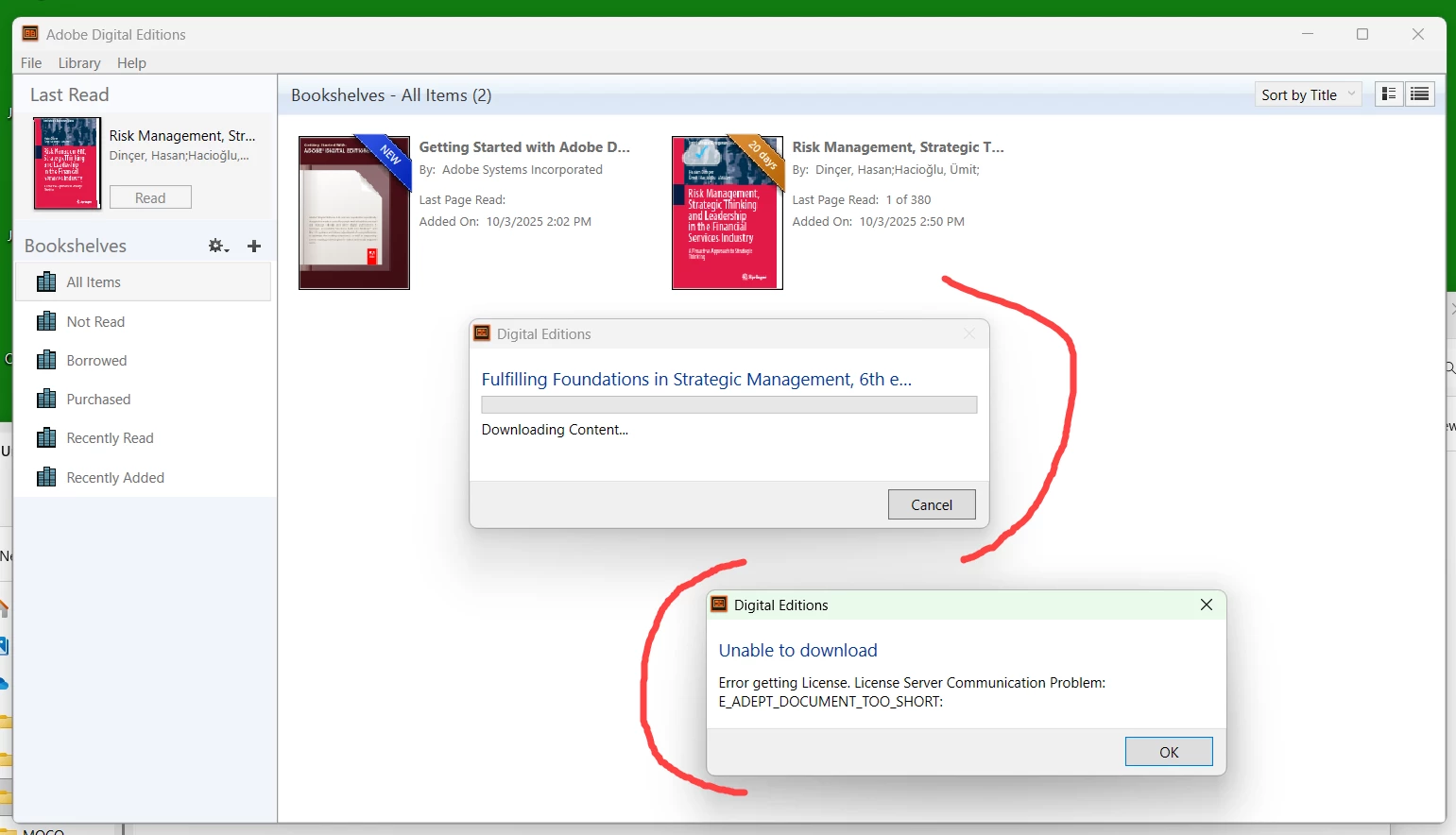Click the Unable to download heading
This screenshot has width=1456, height=835.
(797, 650)
